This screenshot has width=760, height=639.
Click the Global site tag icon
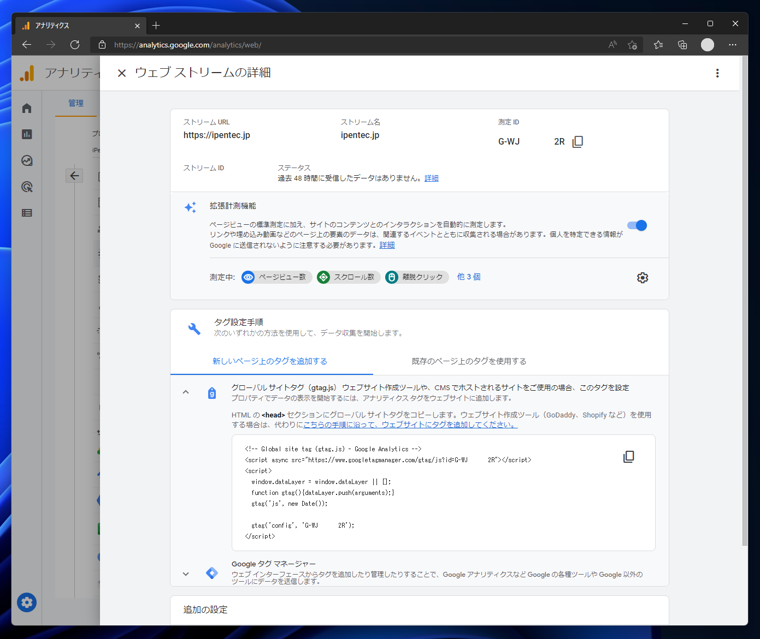(x=212, y=393)
